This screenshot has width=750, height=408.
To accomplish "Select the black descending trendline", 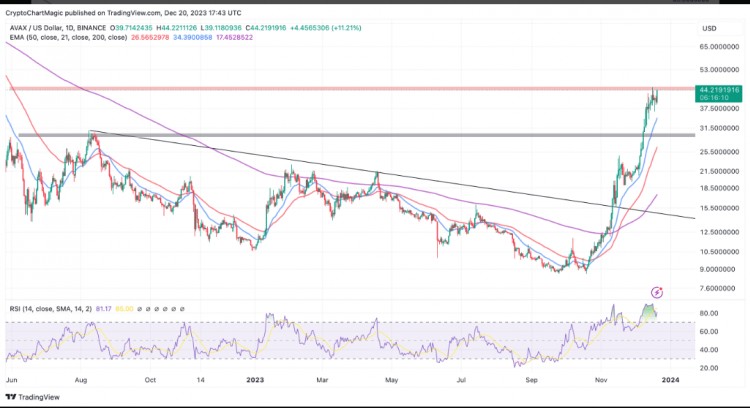I will point(400,176).
